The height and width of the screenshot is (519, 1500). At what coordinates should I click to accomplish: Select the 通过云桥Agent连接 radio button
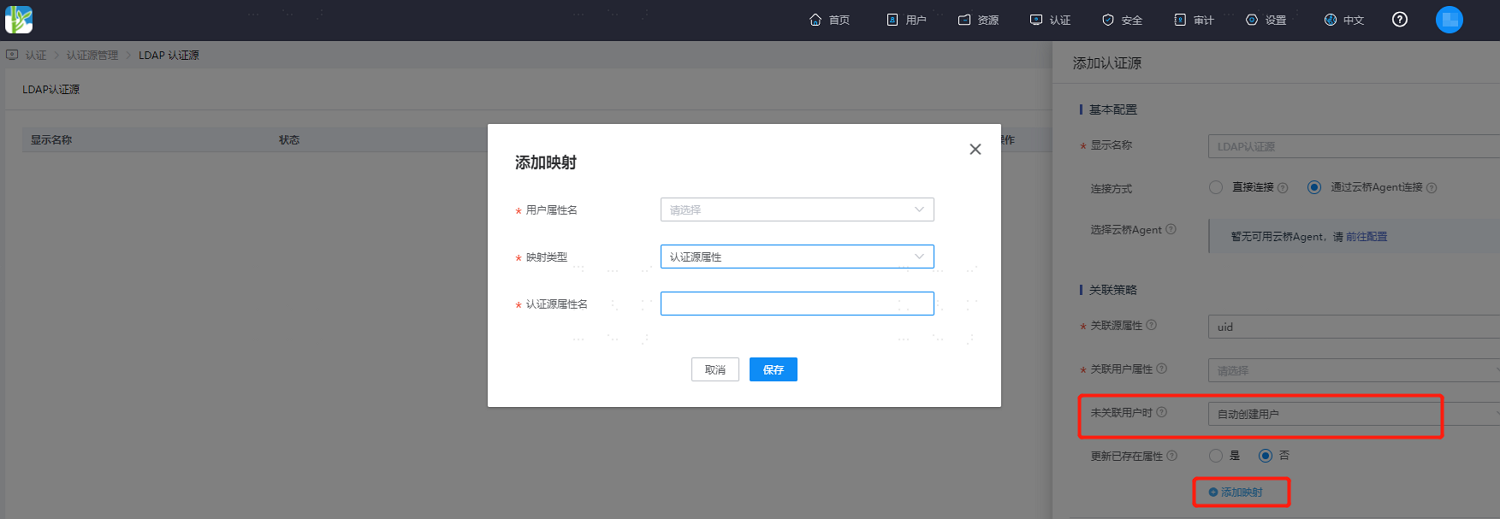(1314, 187)
